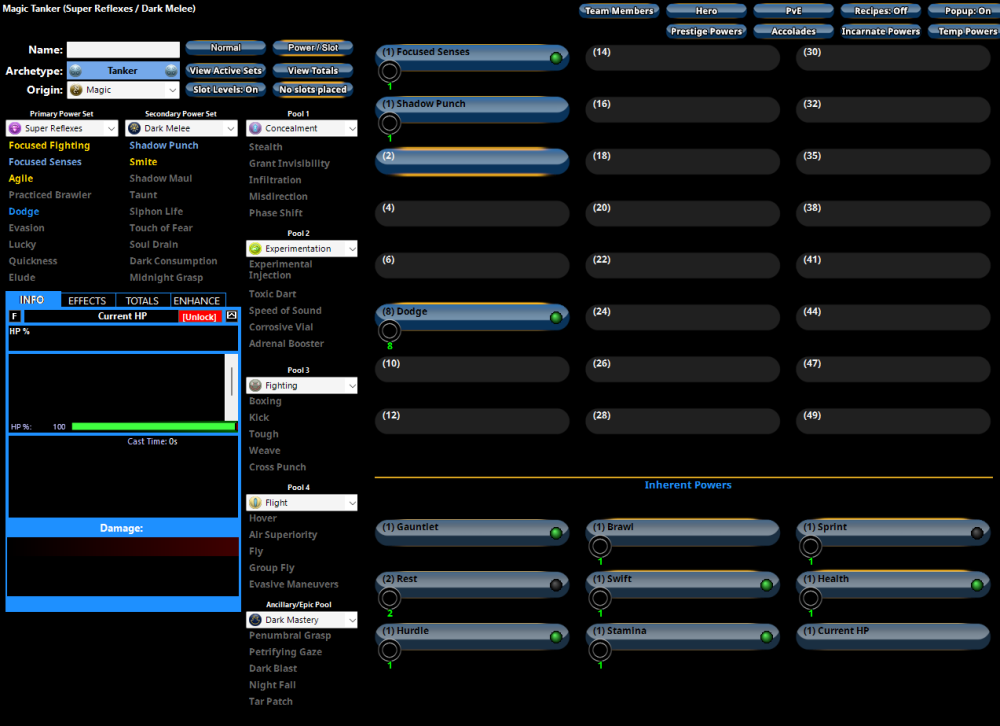This screenshot has width=1000, height=726.
Task: Toggle the green indicator on Focused Senses
Action: pyautogui.click(x=556, y=58)
